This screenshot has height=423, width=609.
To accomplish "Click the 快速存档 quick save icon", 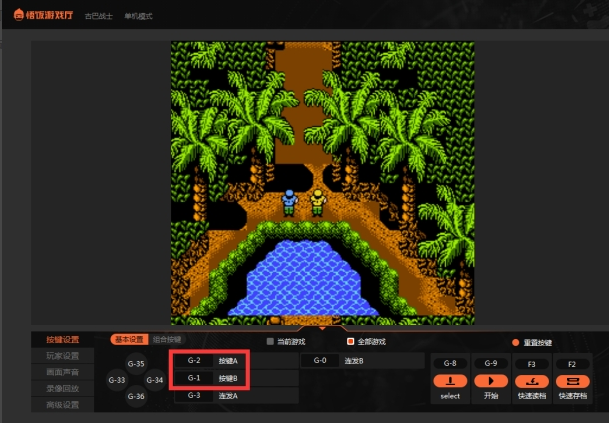I will [572, 381].
